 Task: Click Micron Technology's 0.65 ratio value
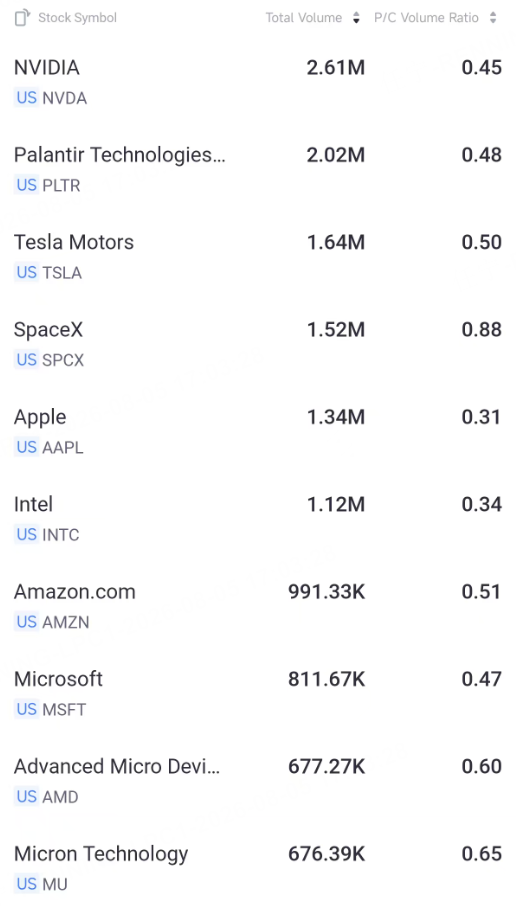pyautogui.click(x=481, y=853)
